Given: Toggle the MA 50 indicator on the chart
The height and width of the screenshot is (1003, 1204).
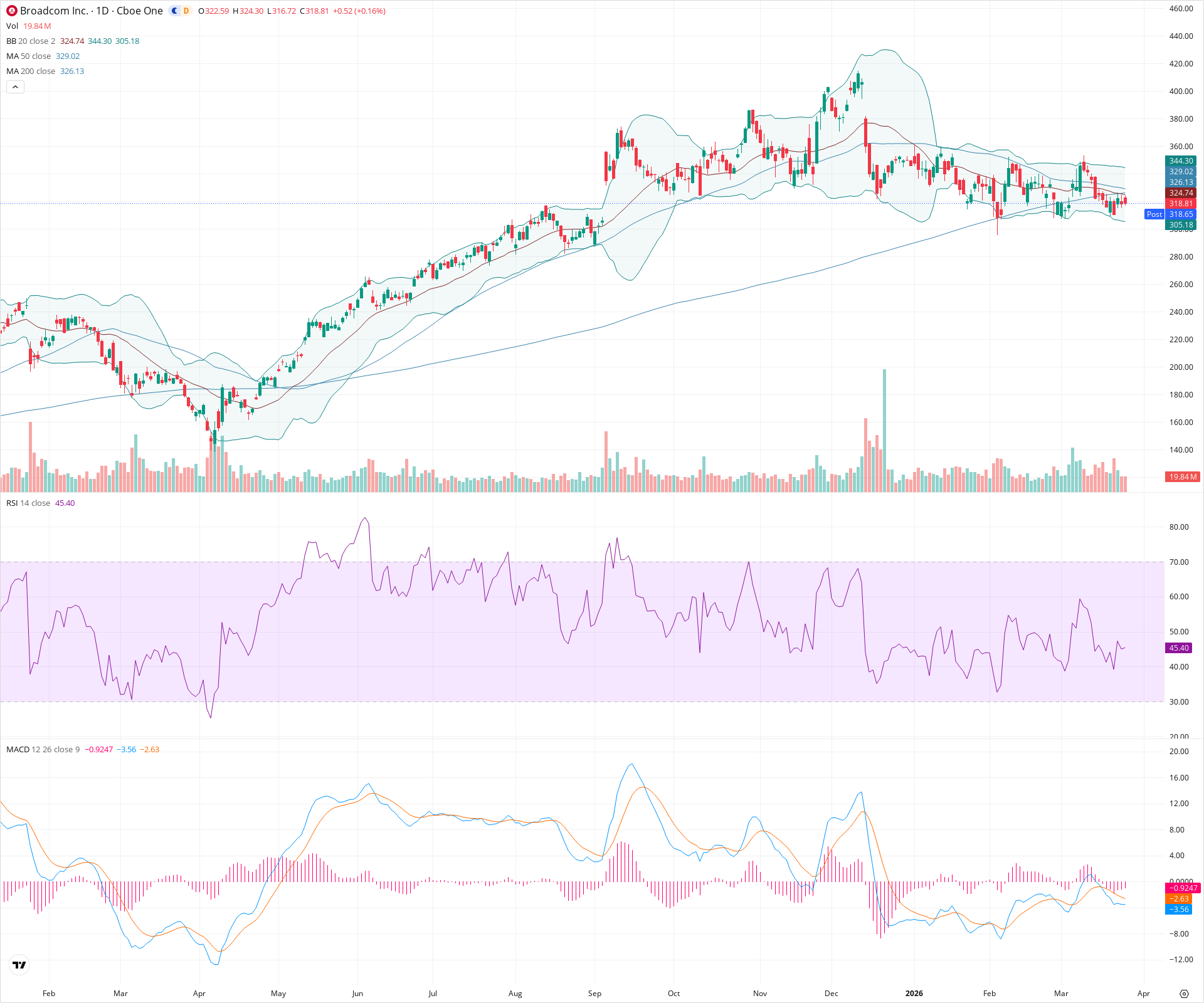Looking at the screenshot, I should coord(11,56).
